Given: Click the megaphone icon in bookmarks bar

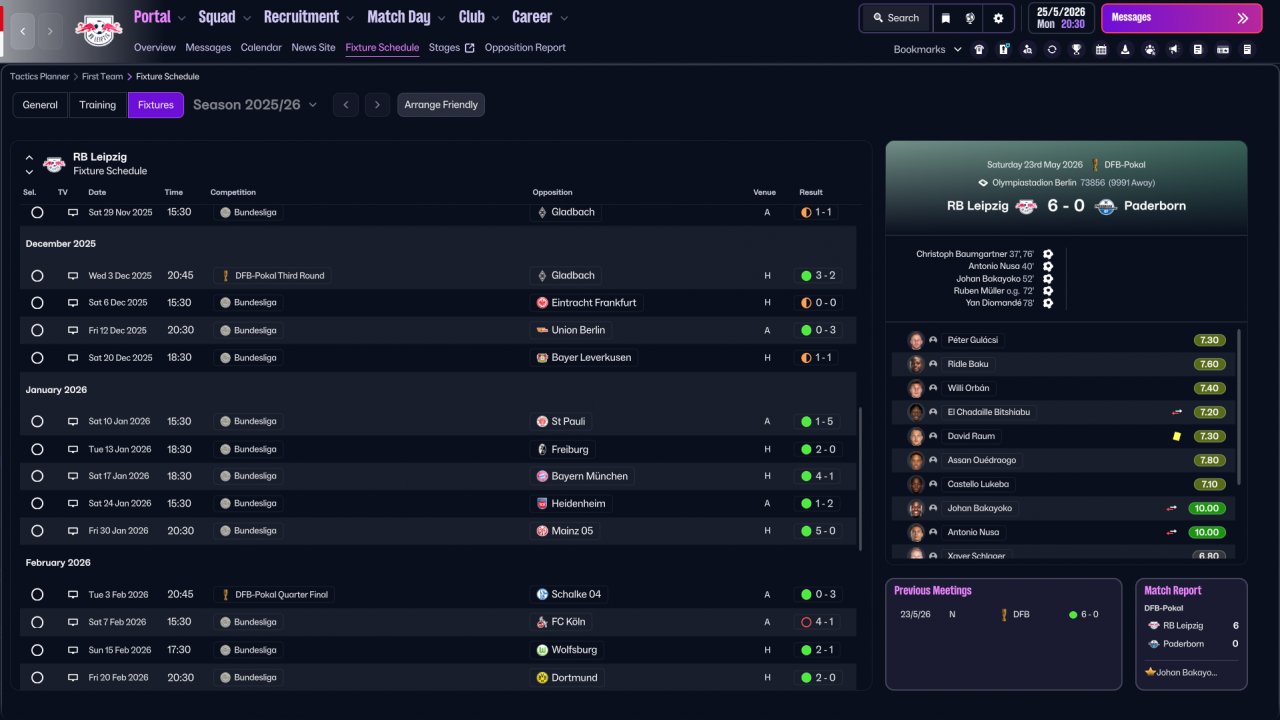Looking at the screenshot, I should pyautogui.click(x=1173, y=49).
